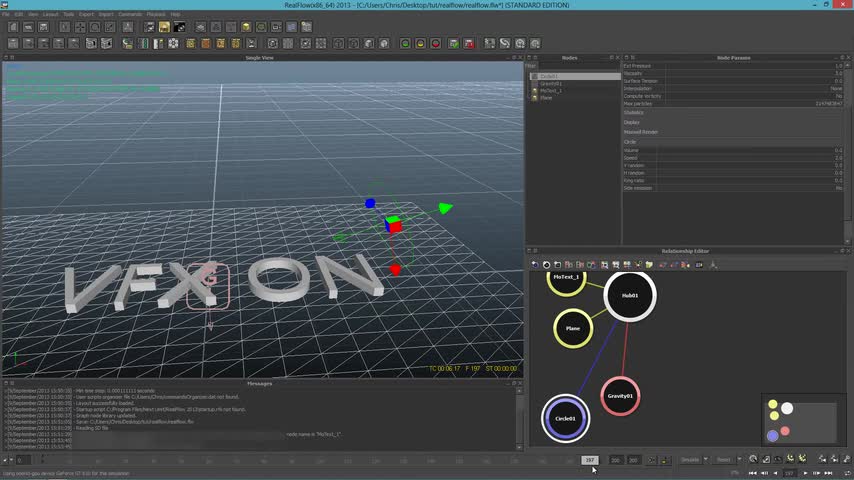Image resolution: width=854 pixels, height=480 pixels.
Task: Open the Layout menu
Action: click(50, 14)
